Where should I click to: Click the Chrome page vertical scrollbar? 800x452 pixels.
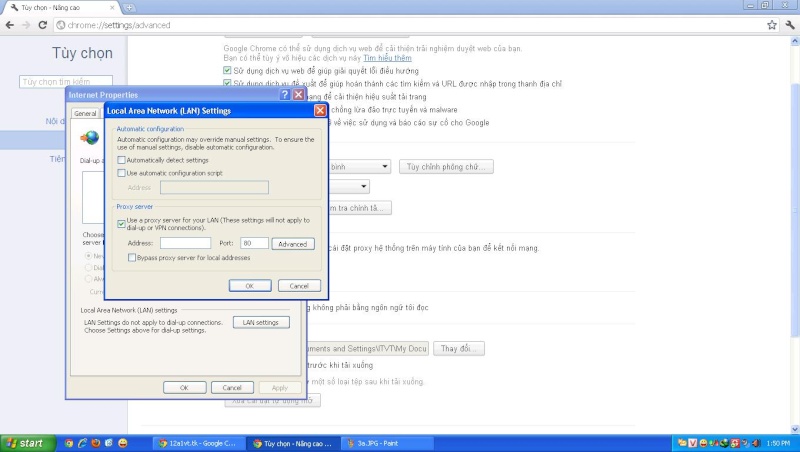click(x=795, y=209)
